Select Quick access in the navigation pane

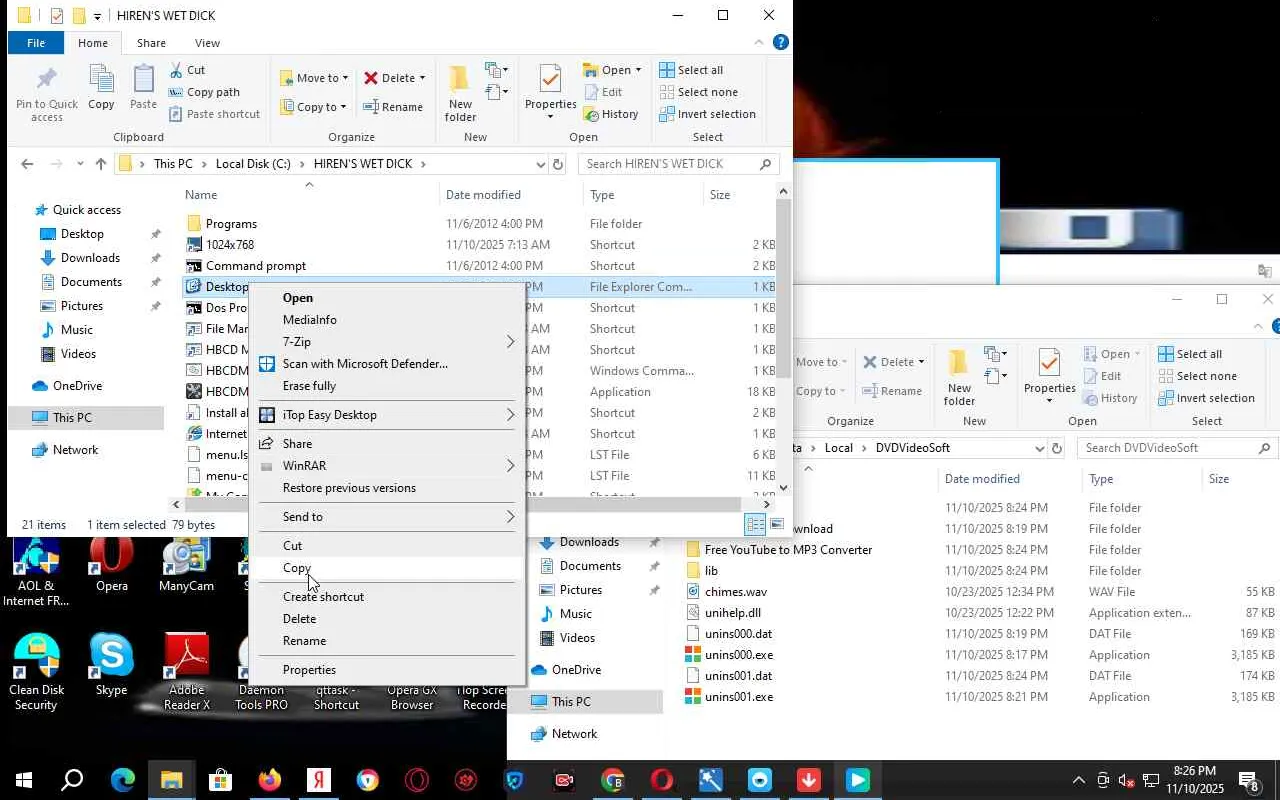(x=87, y=210)
